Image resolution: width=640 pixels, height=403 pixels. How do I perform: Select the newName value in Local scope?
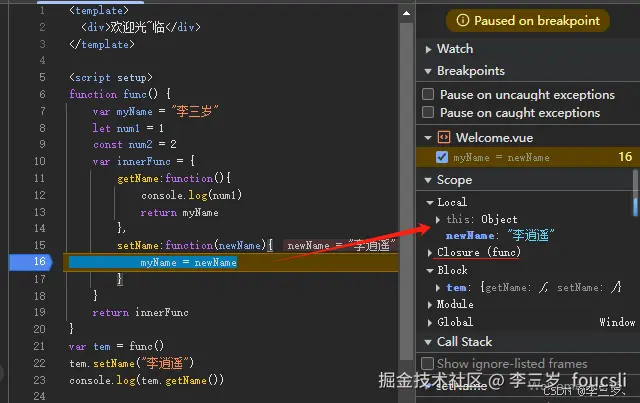(x=531, y=236)
